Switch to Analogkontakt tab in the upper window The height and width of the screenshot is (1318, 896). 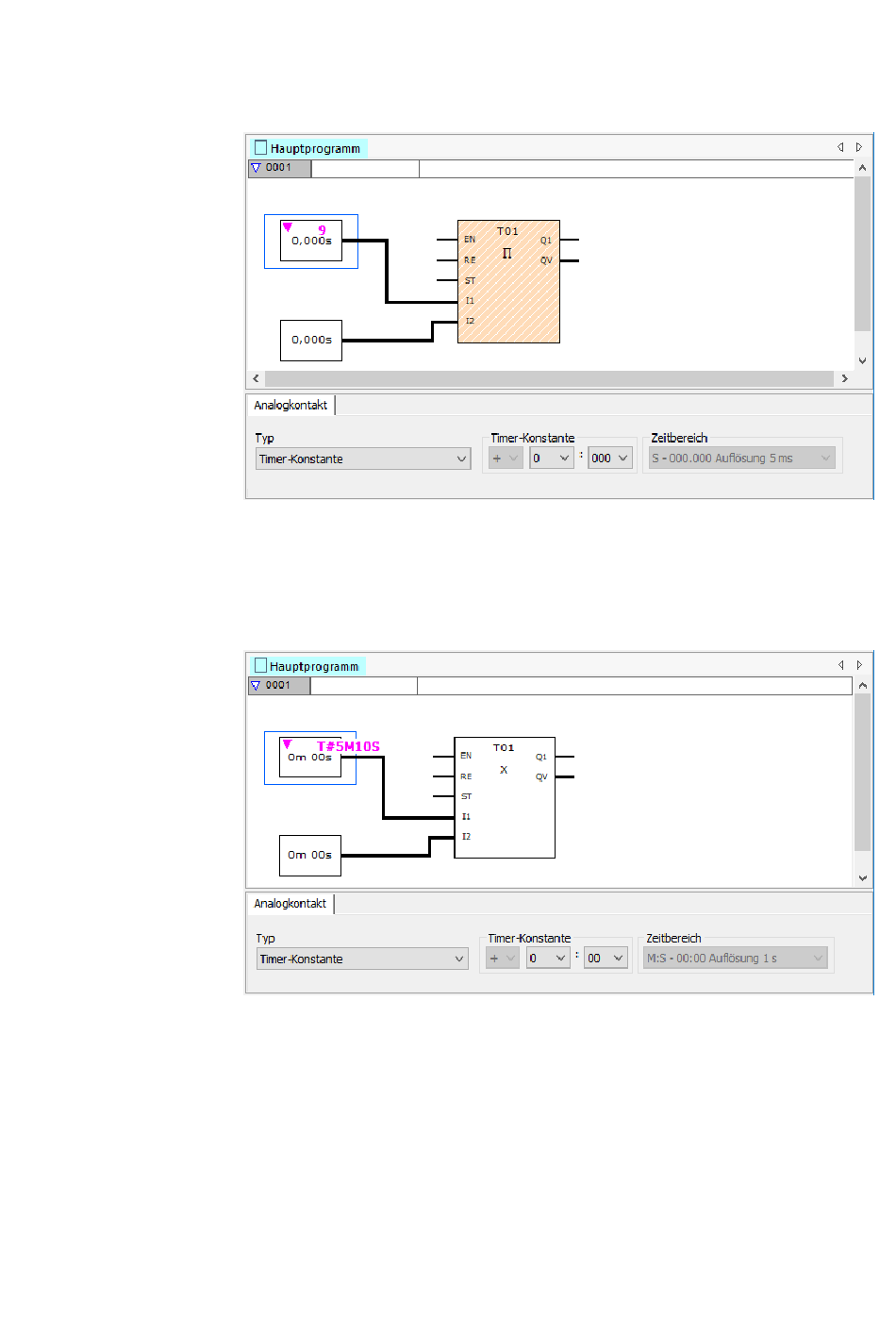tap(290, 406)
